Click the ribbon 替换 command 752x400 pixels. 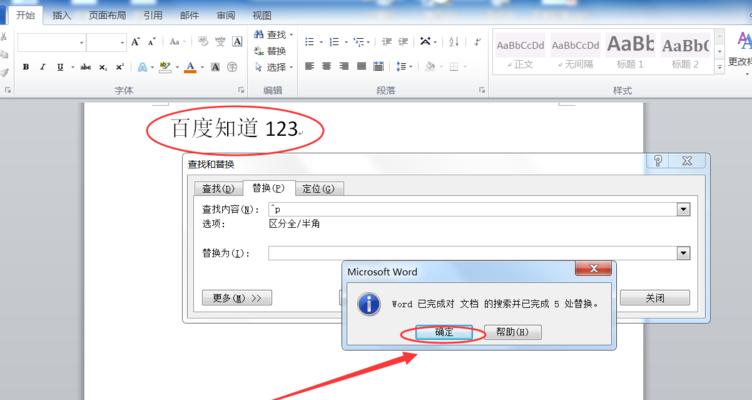coord(270,51)
